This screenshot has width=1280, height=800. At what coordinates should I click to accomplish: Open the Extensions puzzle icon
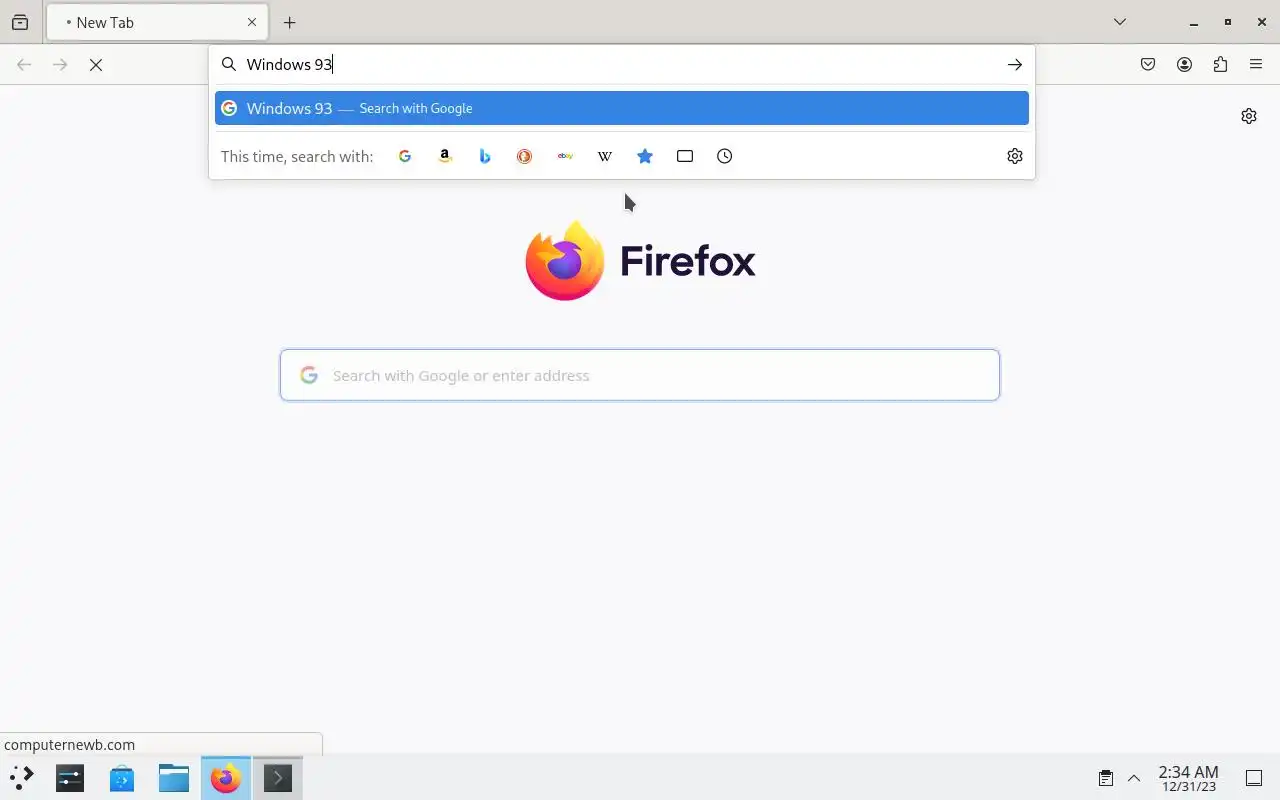pos(1220,65)
